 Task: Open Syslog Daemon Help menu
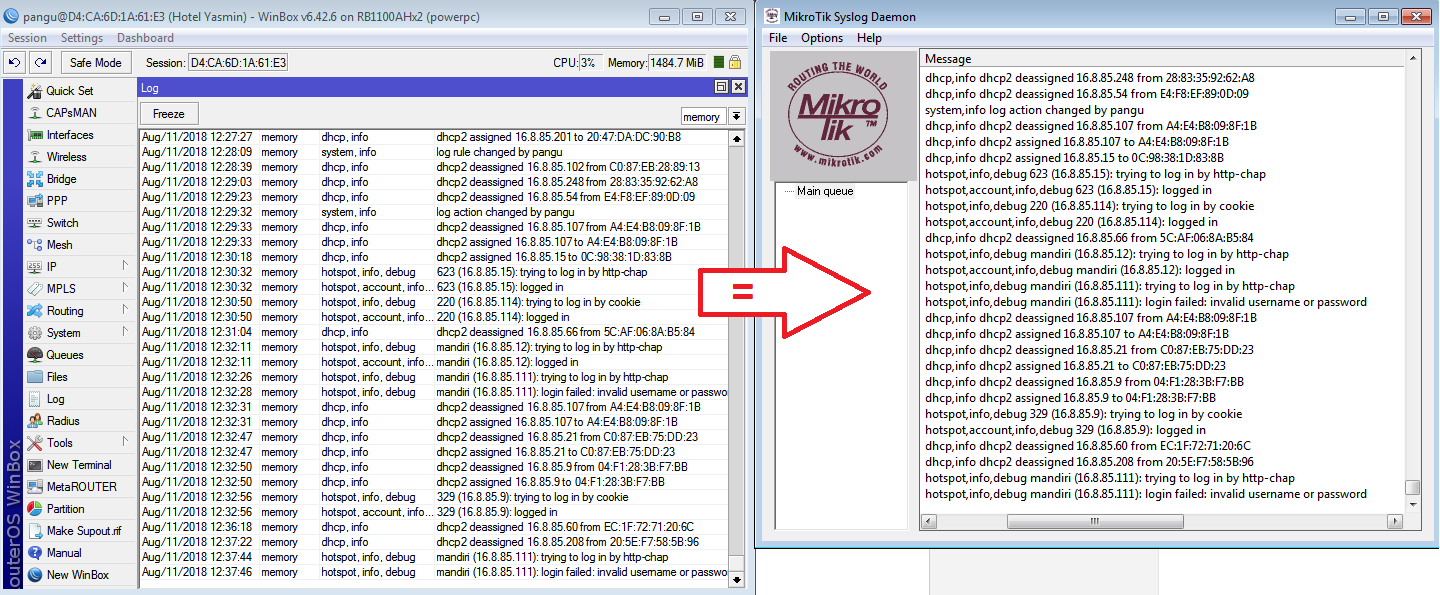coord(869,38)
